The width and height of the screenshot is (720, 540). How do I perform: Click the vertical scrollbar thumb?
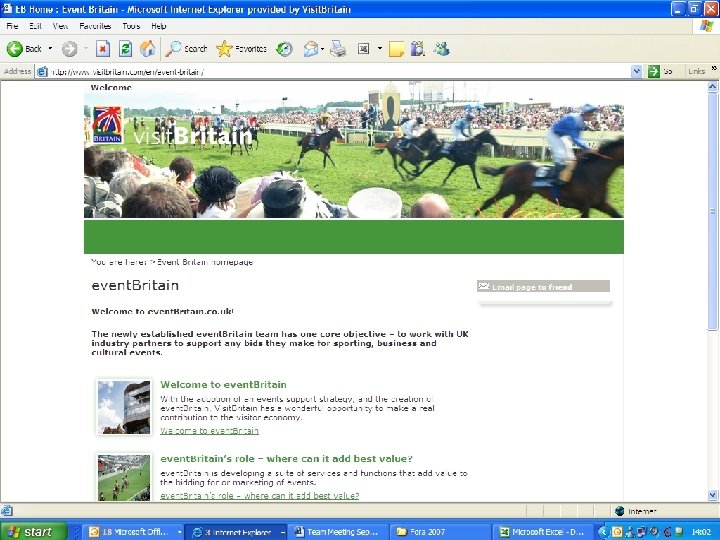(712, 210)
